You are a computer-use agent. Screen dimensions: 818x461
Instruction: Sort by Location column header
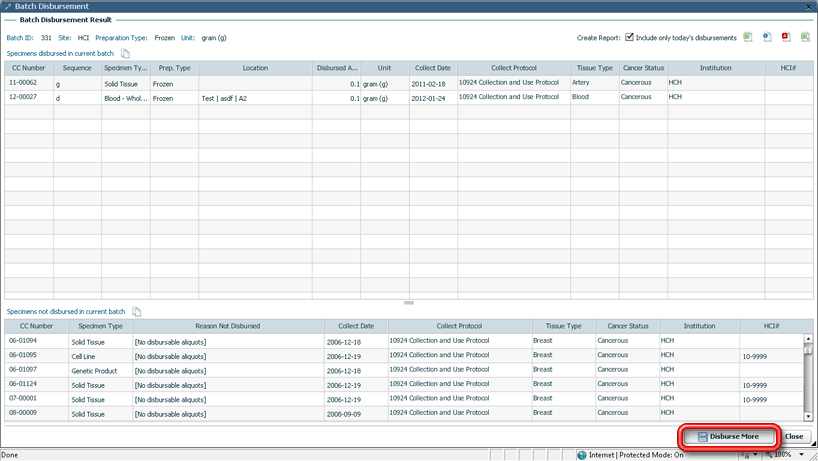click(255, 68)
